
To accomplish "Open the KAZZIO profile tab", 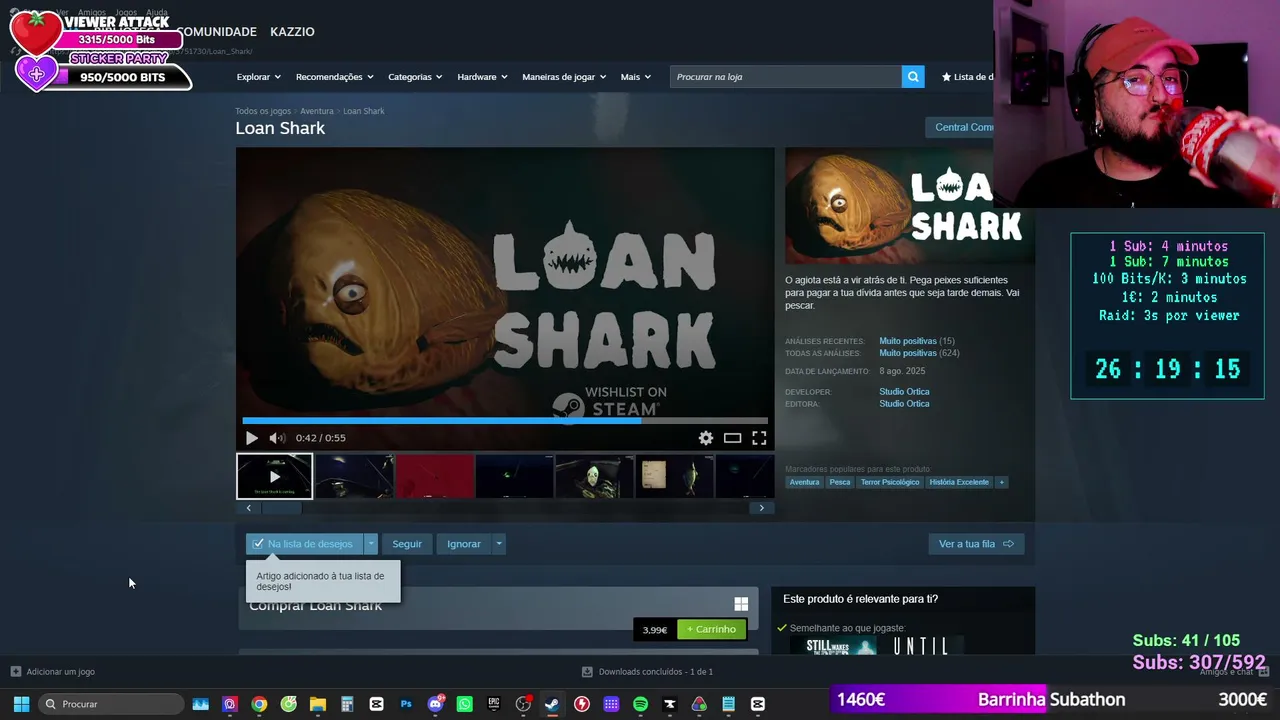I will 292,32.
